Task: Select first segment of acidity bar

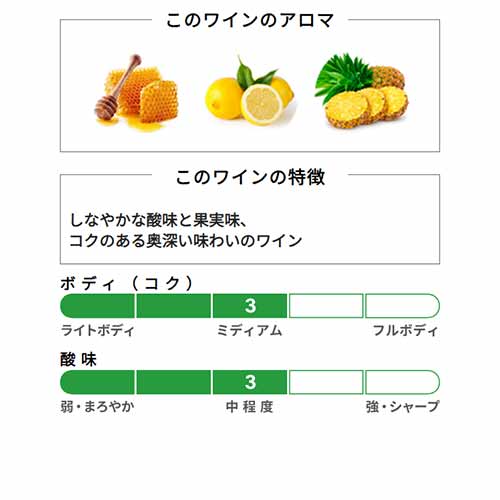Action: (x=97, y=382)
